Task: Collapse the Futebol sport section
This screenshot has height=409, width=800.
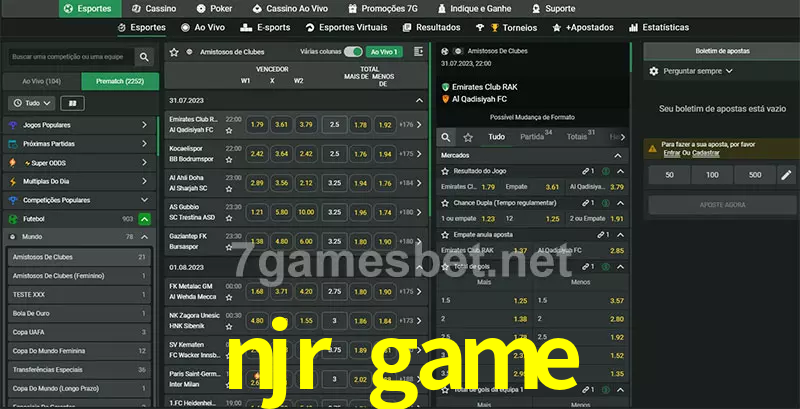Action: [x=145, y=219]
